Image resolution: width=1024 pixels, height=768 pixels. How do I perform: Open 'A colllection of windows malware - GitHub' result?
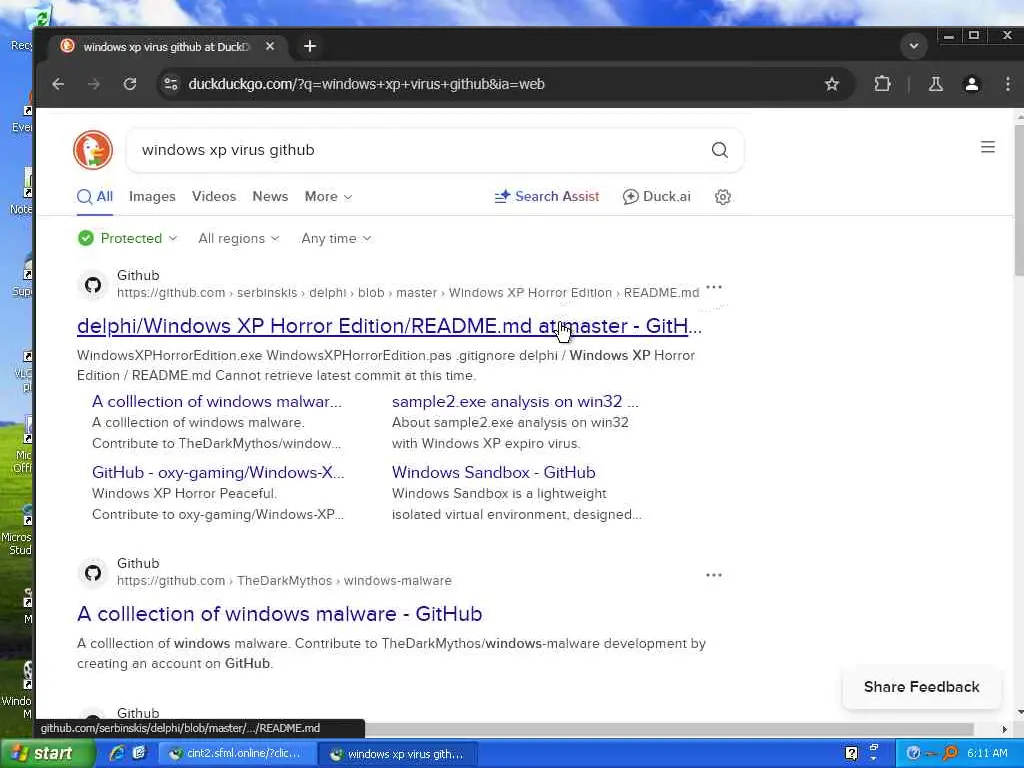[x=280, y=613]
